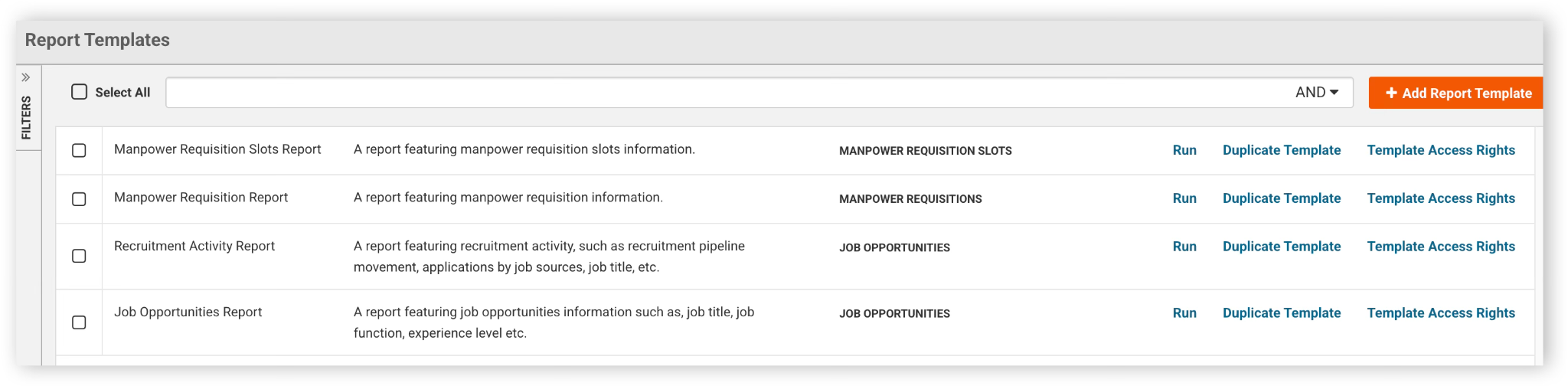Viewport: 1568px width, 386px height.
Task: Expand the filters panel with double chevron
Action: [26, 77]
